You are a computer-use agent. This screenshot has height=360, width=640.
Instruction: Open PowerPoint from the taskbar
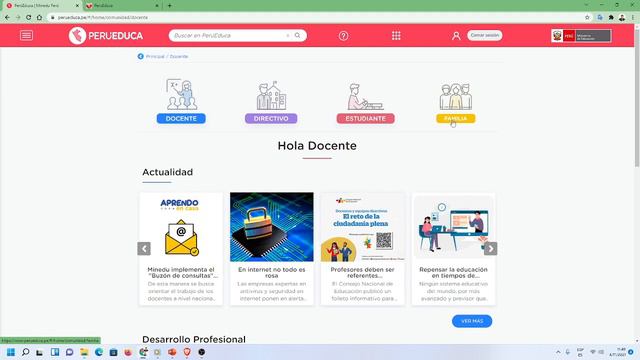tap(172, 352)
